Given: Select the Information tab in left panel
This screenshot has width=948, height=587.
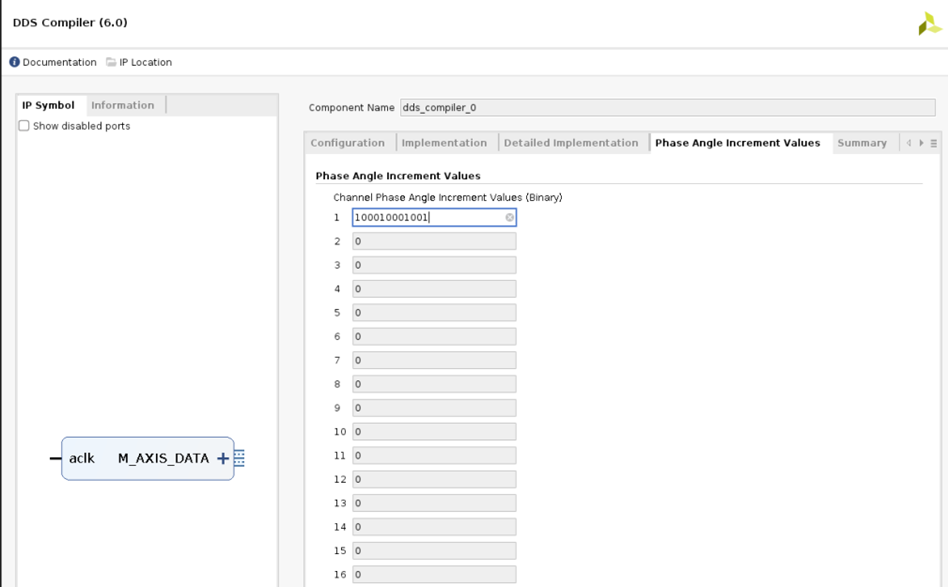Looking at the screenshot, I should [x=123, y=104].
